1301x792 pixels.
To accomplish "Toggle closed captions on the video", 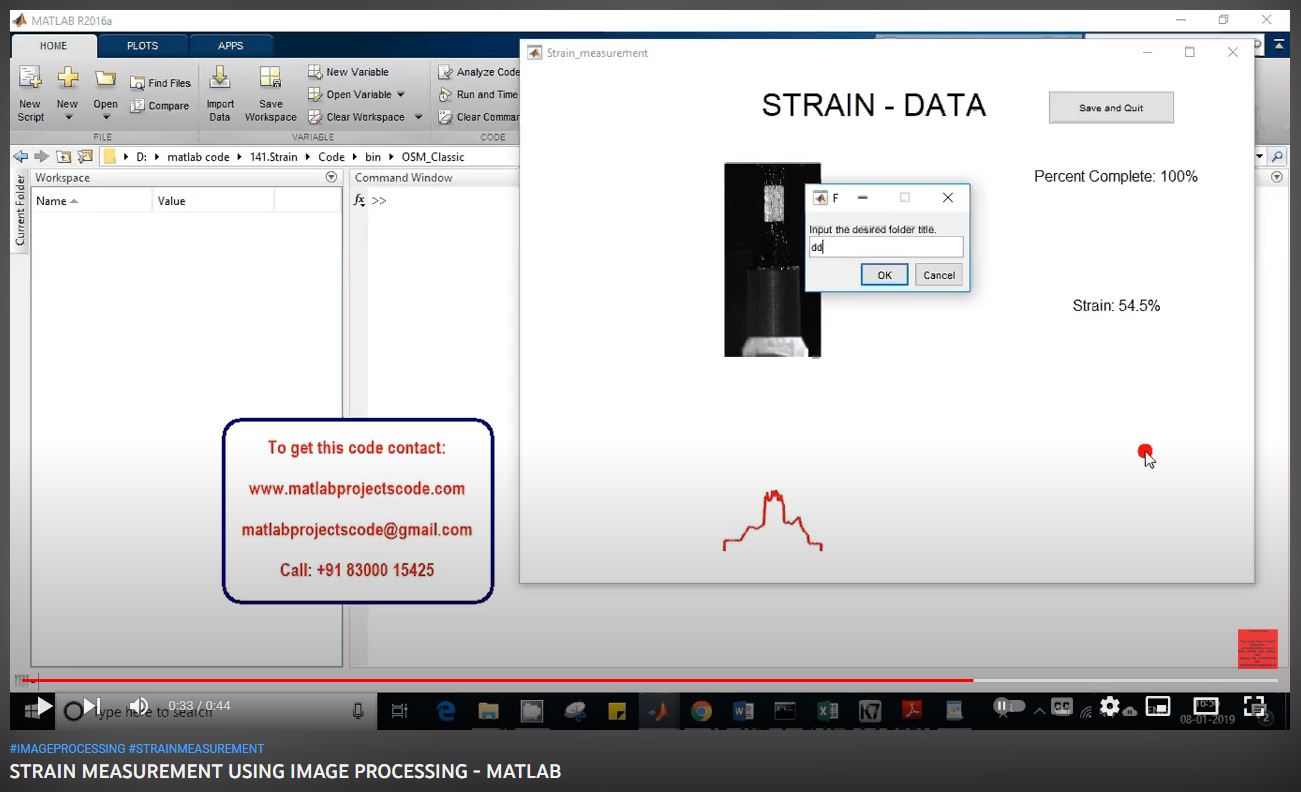I will pos(1061,707).
